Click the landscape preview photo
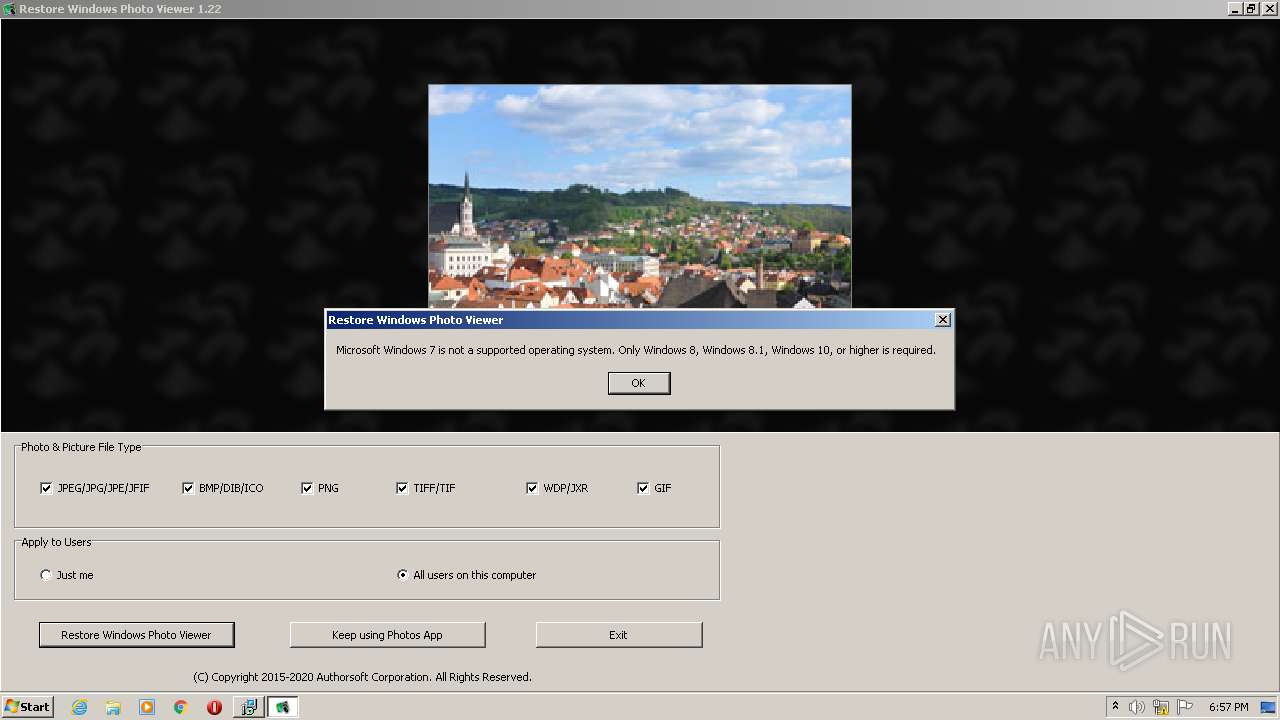This screenshot has height=720, width=1280. 640,196
